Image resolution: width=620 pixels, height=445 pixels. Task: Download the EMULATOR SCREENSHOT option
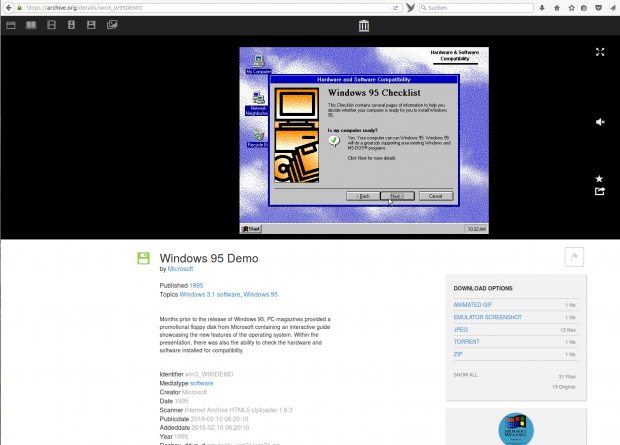click(488, 317)
